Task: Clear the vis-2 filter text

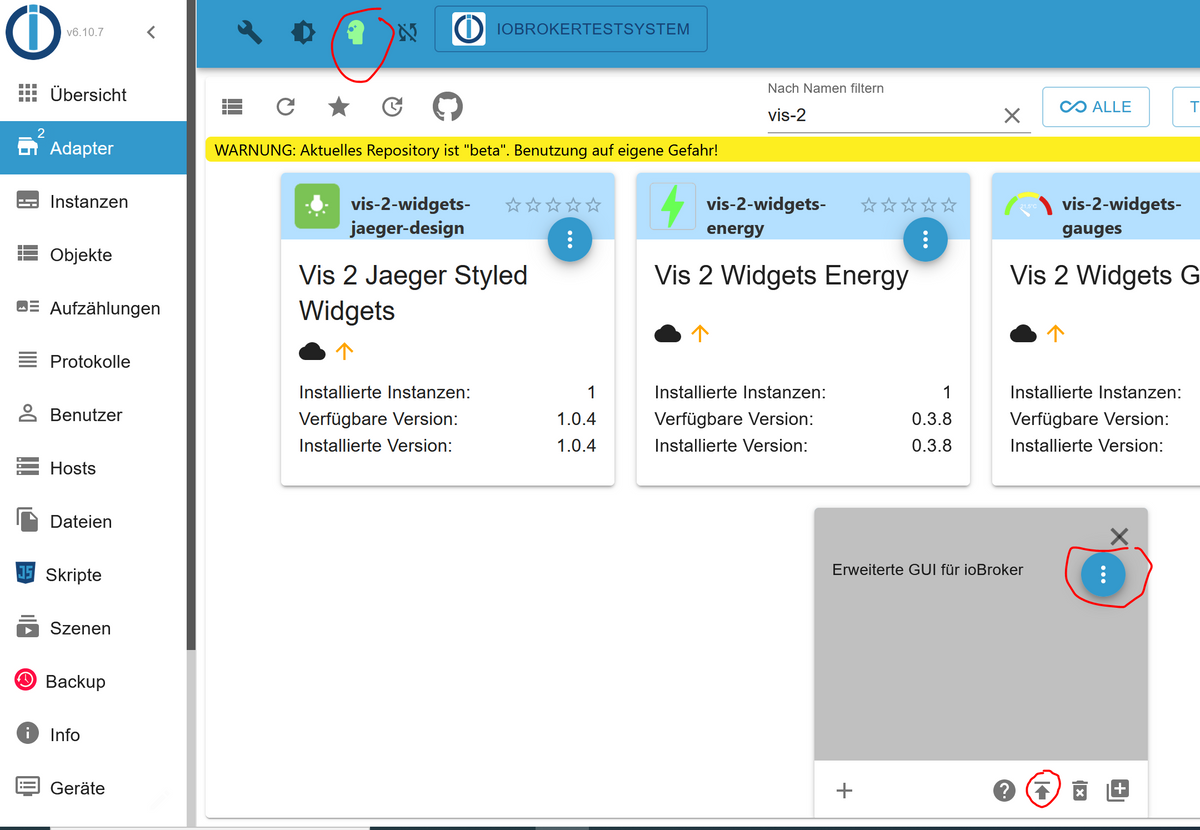Action: coord(1012,116)
